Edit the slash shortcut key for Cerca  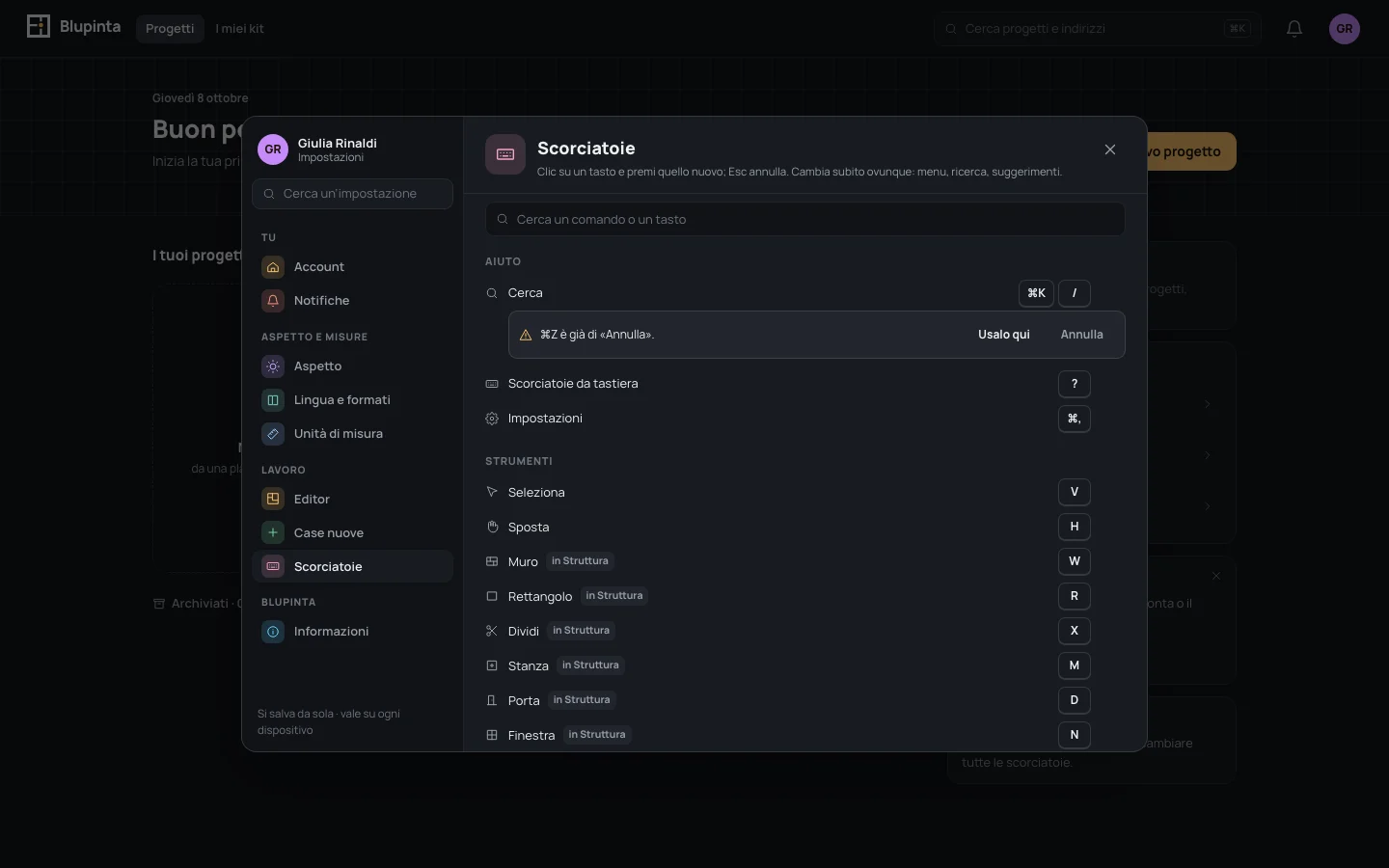(x=1075, y=293)
